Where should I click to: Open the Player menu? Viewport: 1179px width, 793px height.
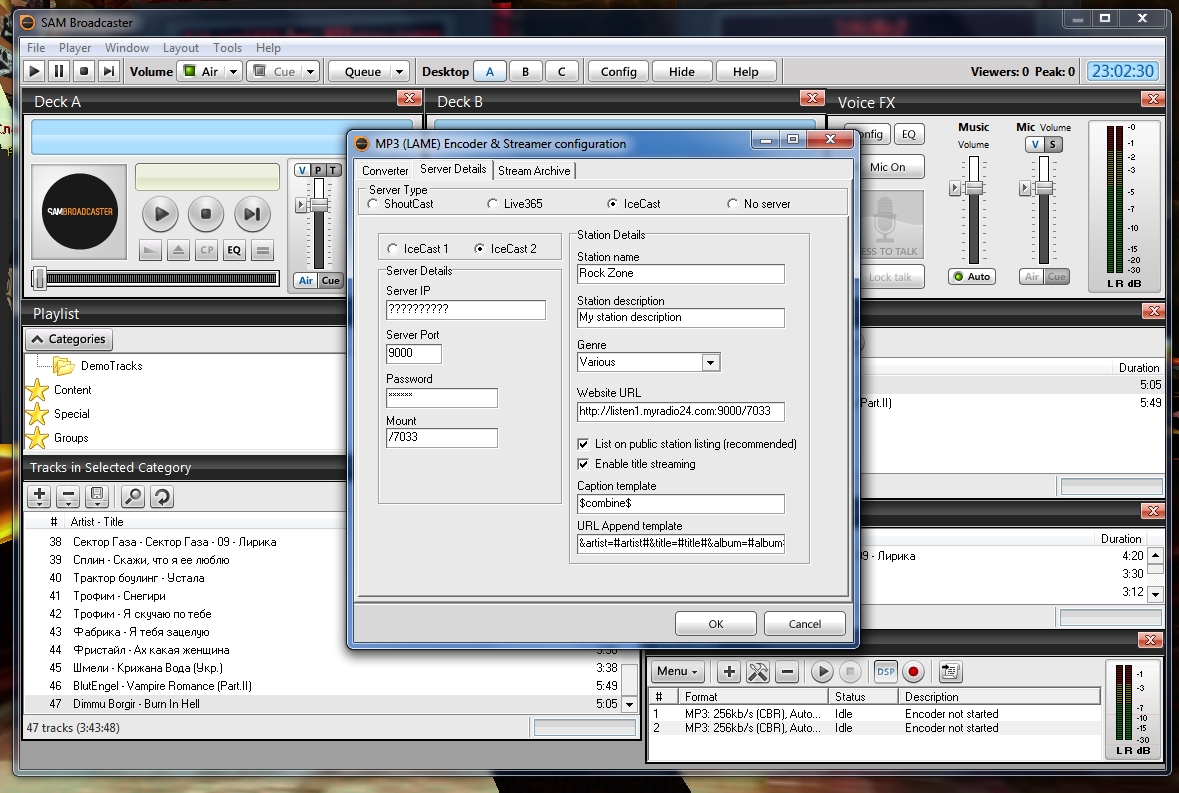pos(75,47)
